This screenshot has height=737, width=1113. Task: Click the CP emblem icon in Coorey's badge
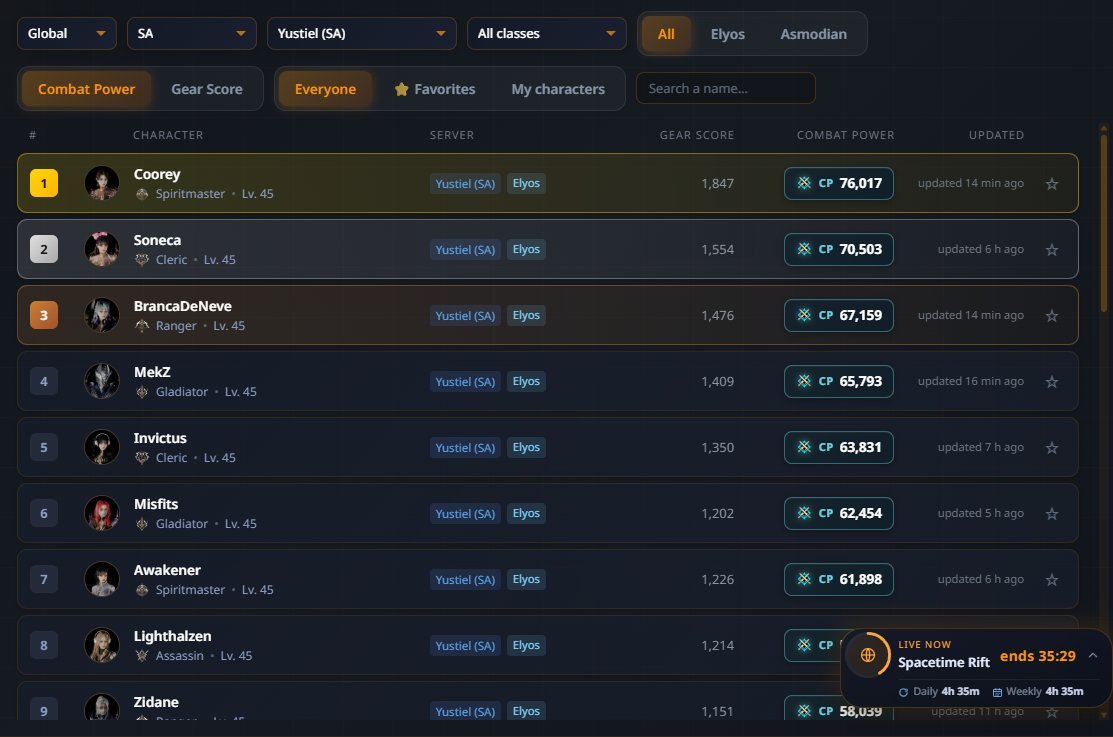point(804,183)
